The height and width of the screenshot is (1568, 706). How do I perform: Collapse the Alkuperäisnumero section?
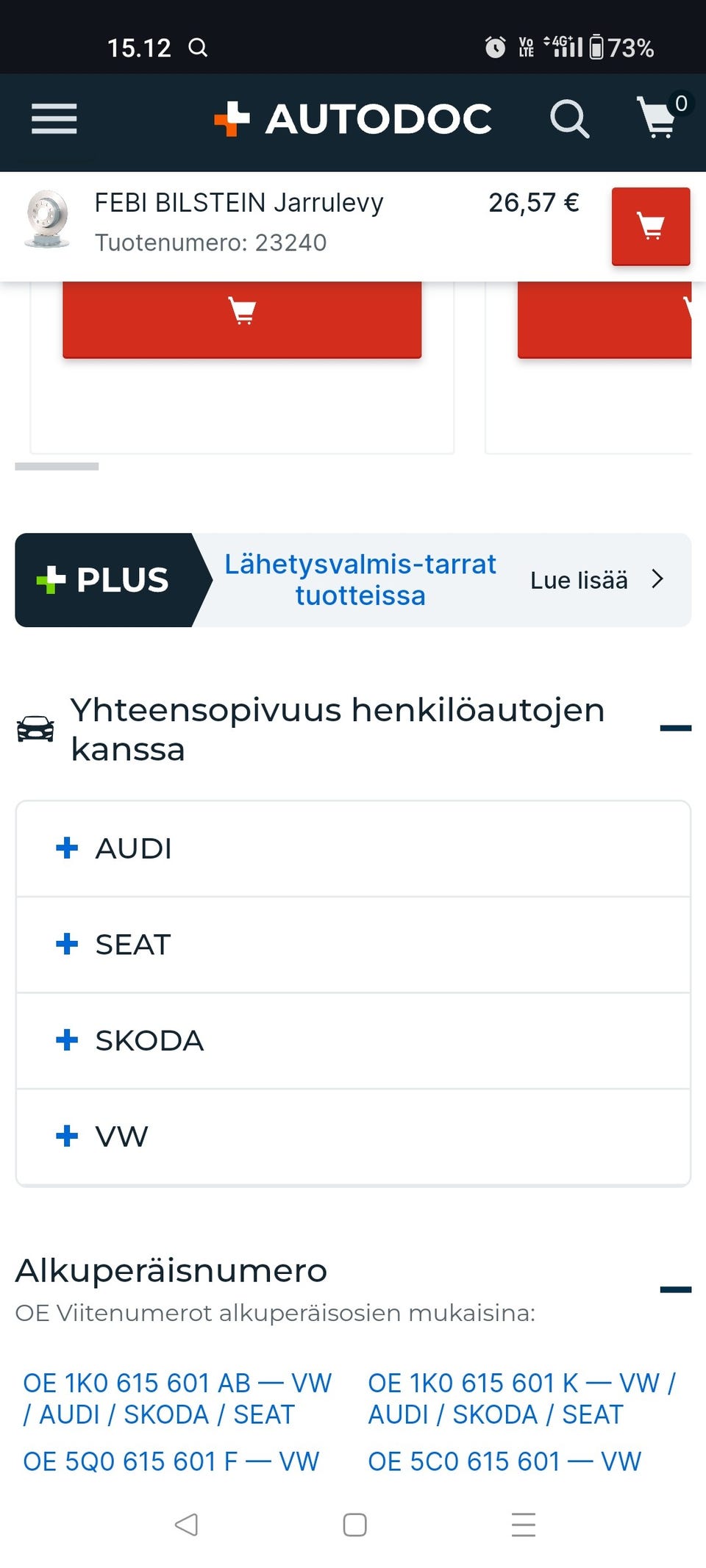click(x=675, y=1289)
